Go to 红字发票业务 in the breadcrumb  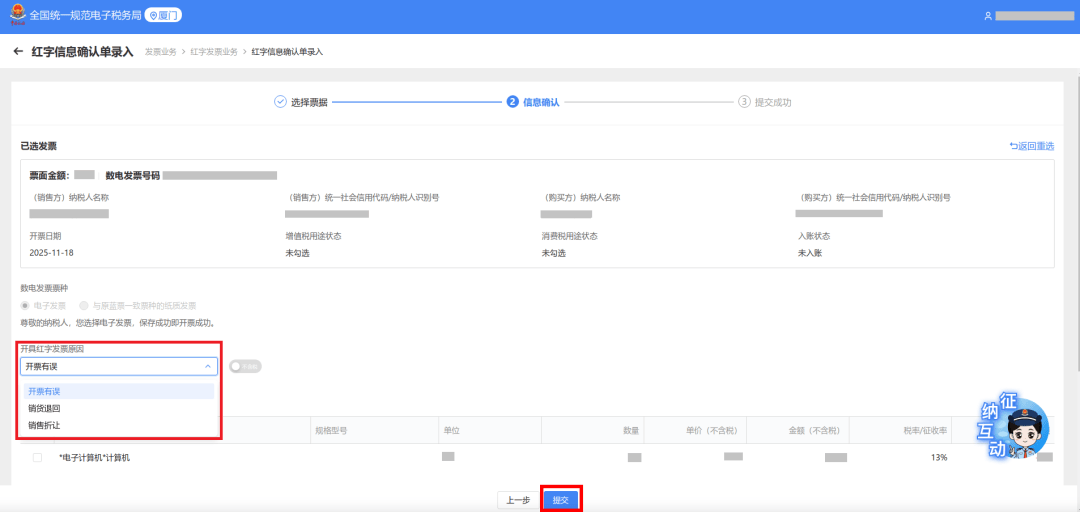214,51
